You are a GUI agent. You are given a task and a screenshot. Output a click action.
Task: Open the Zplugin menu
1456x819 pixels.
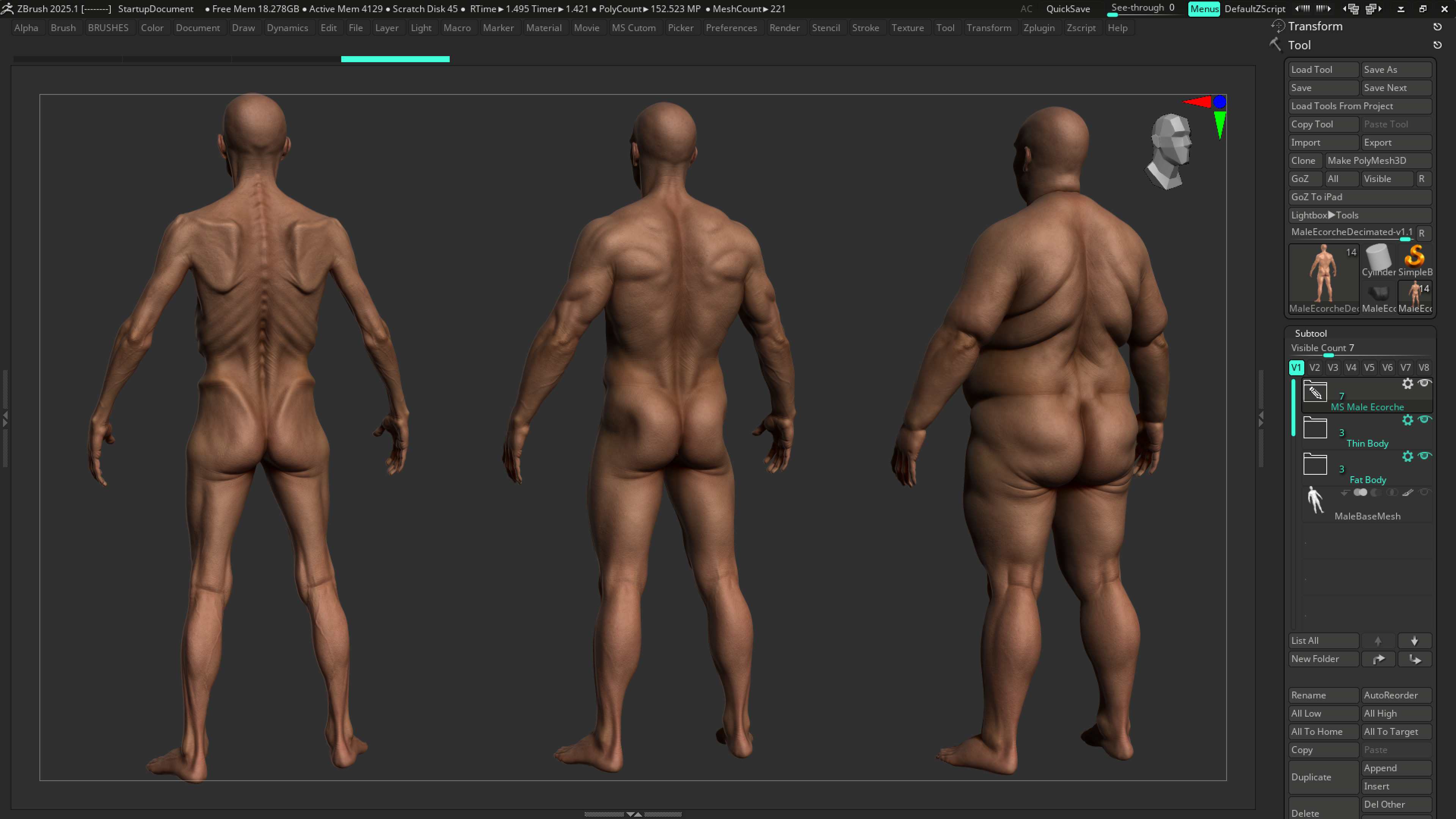[1038, 28]
